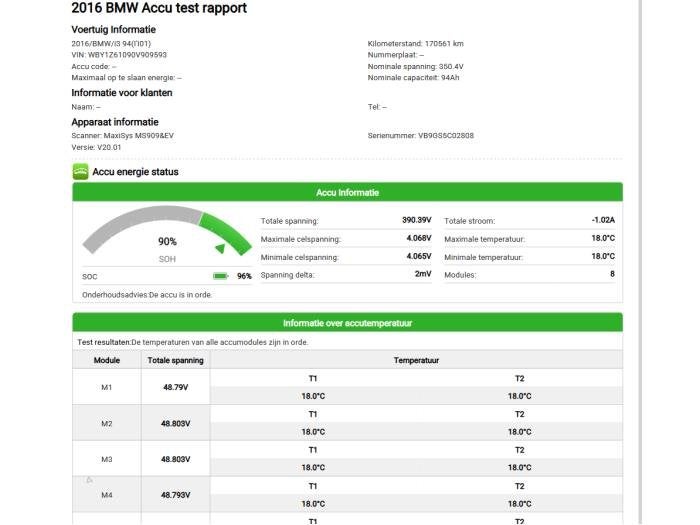Select the 90% SOH value
700x525 pixels.
[167, 242]
